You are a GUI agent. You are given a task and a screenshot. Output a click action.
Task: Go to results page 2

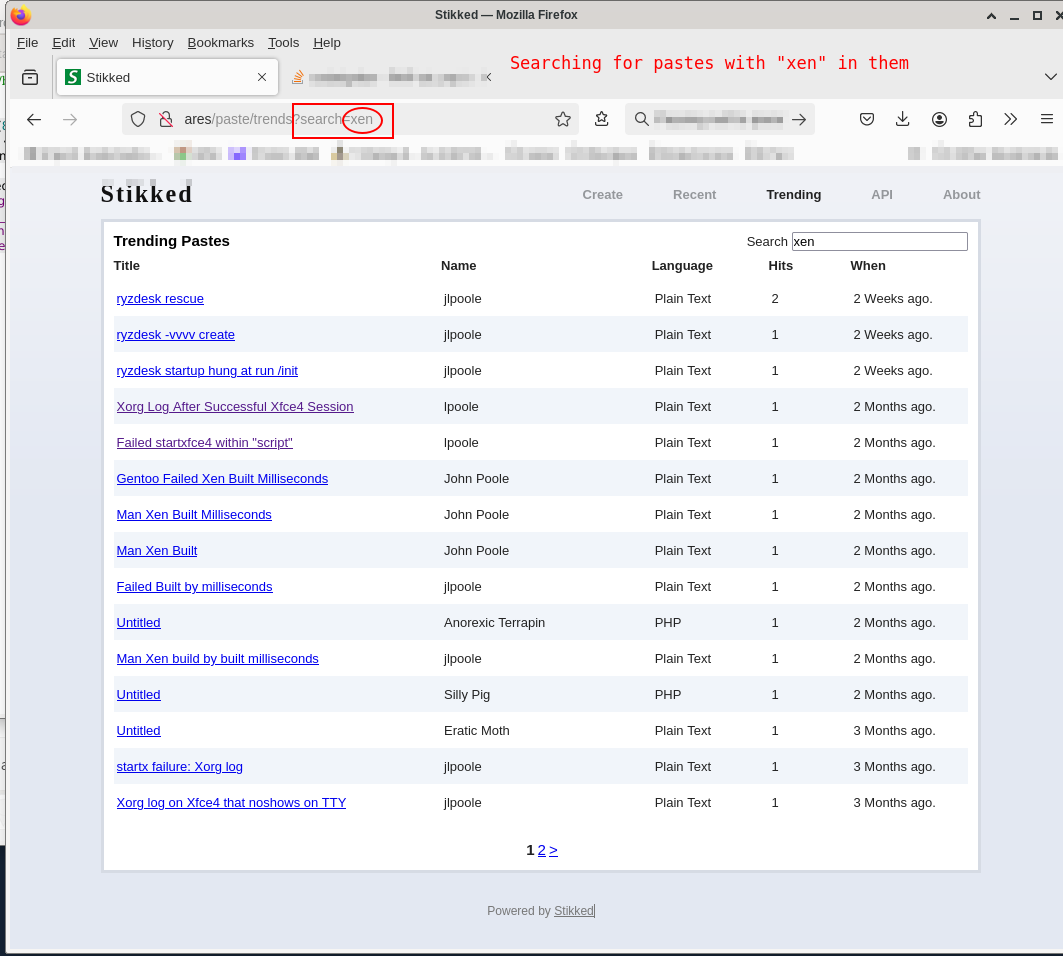coord(542,850)
